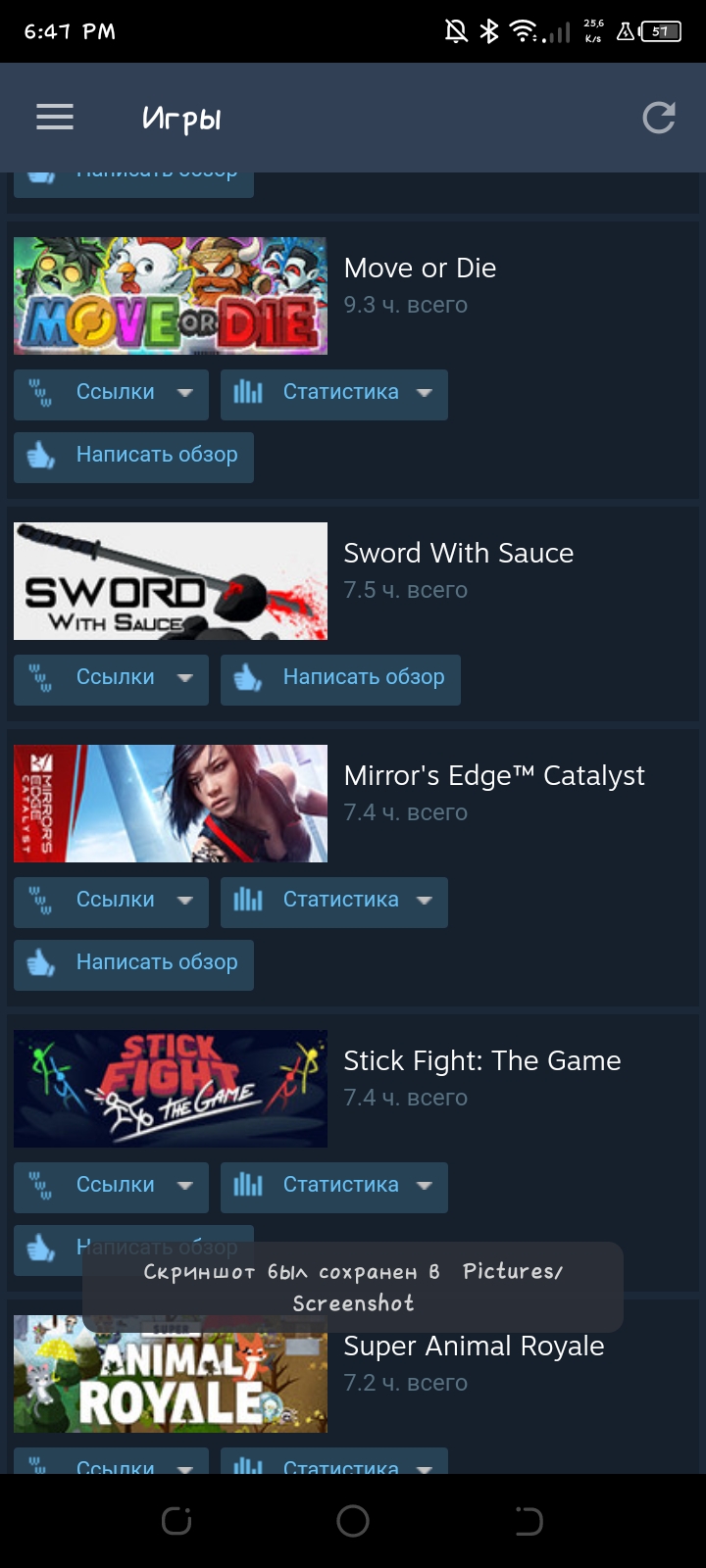Open Sword With Sauce banner image
Image resolution: width=706 pixels, height=1568 pixels.
pos(171,581)
